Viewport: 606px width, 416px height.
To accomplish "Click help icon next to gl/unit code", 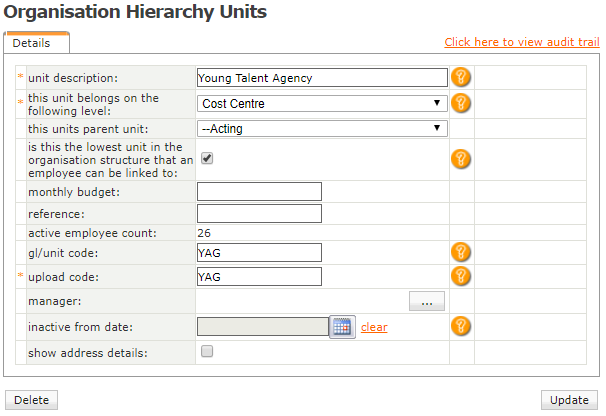I will pyautogui.click(x=461, y=252).
